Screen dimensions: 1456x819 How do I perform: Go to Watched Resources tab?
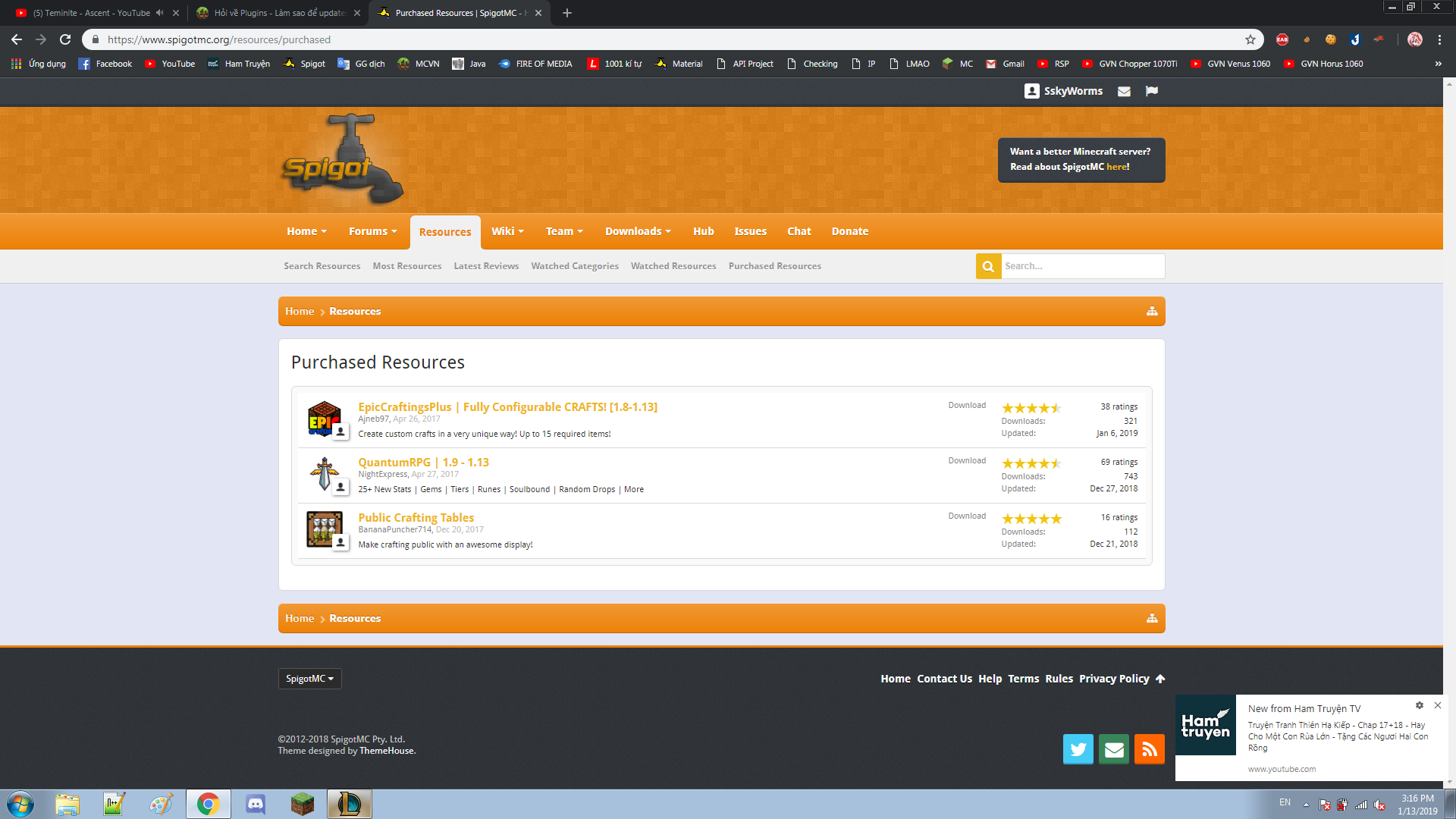(673, 266)
